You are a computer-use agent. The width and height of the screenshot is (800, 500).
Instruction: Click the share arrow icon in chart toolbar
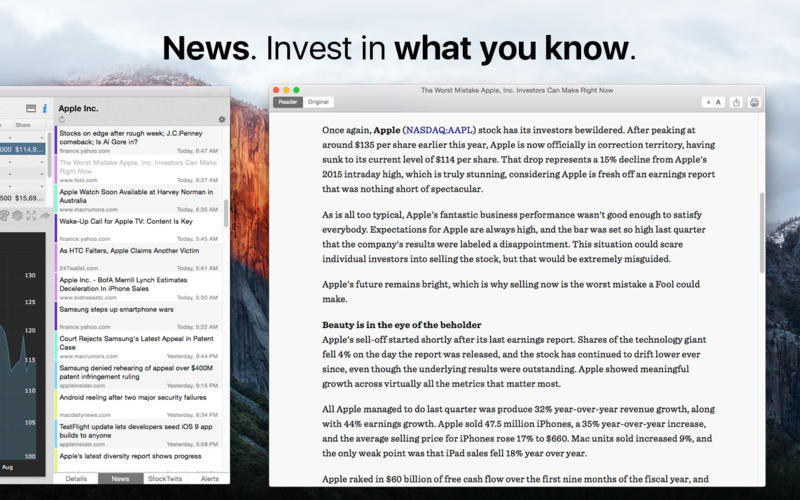pyautogui.click(x=45, y=215)
